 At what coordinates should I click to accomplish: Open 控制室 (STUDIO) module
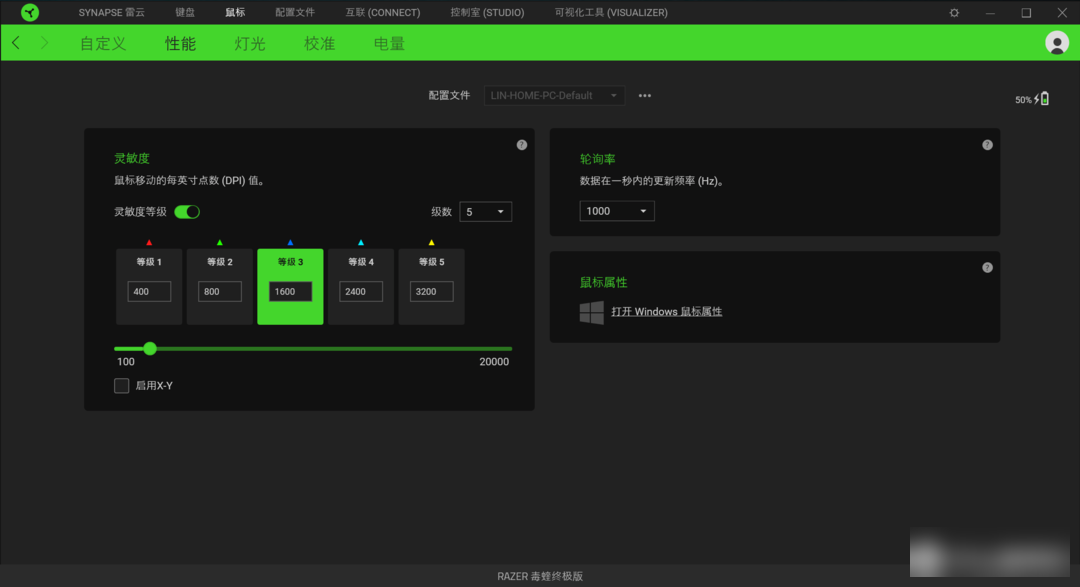pyautogui.click(x=487, y=12)
